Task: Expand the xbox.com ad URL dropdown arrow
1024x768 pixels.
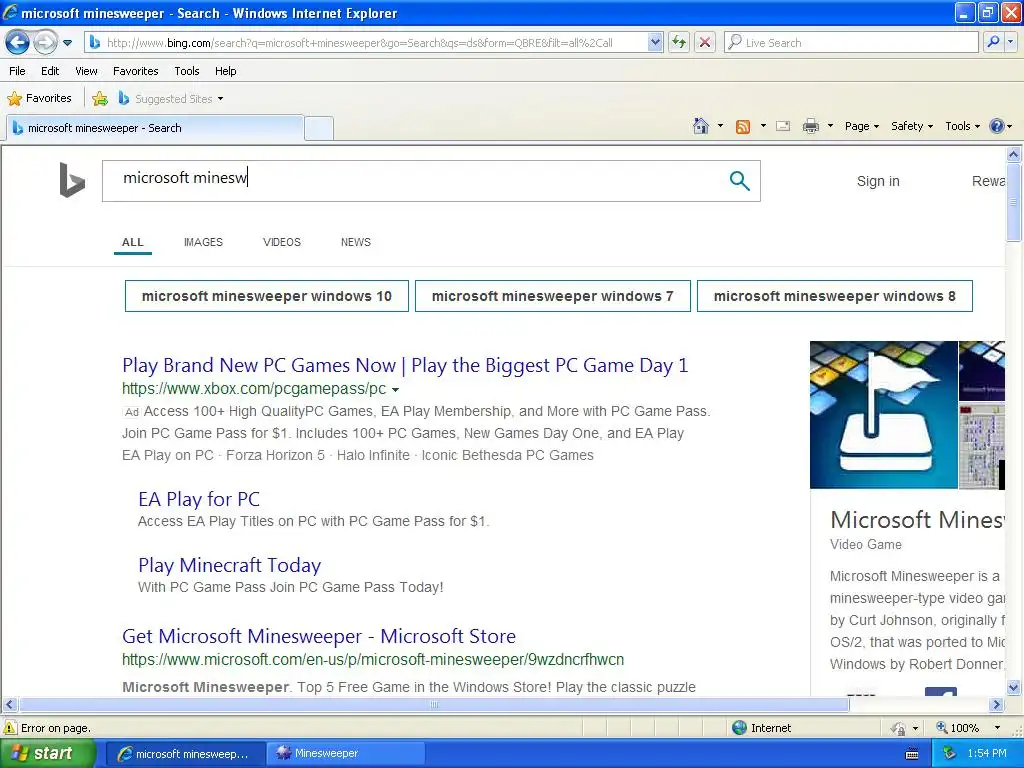Action: 395,390
